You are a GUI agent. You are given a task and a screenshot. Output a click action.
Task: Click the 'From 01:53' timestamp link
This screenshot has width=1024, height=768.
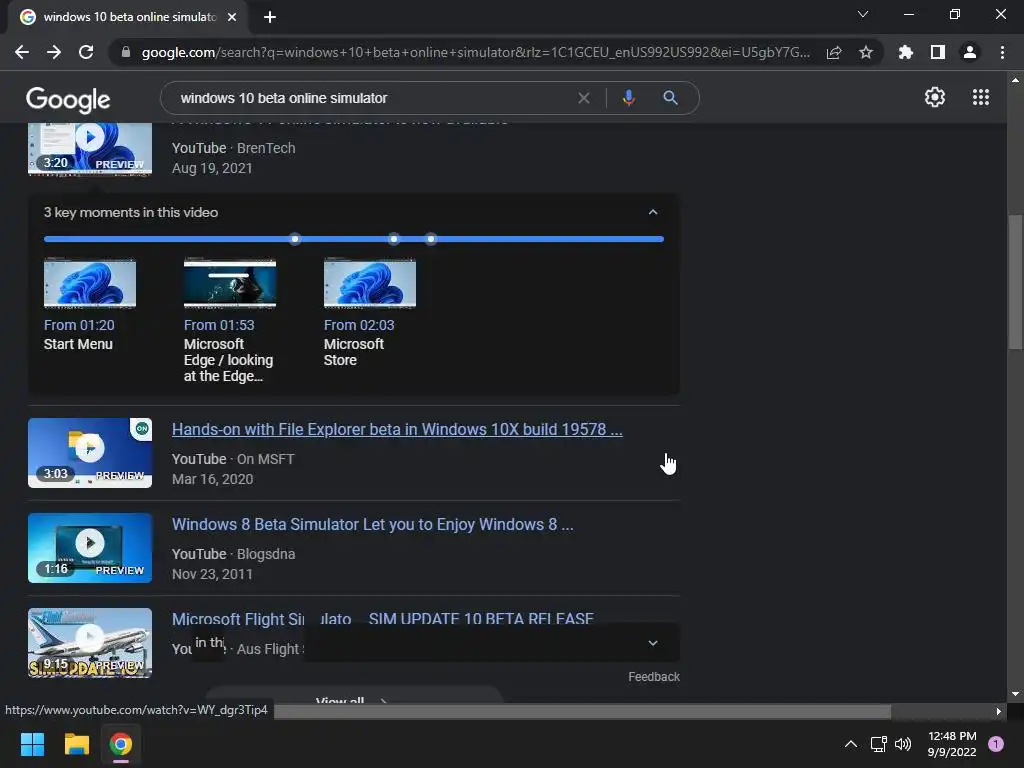(x=219, y=325)
